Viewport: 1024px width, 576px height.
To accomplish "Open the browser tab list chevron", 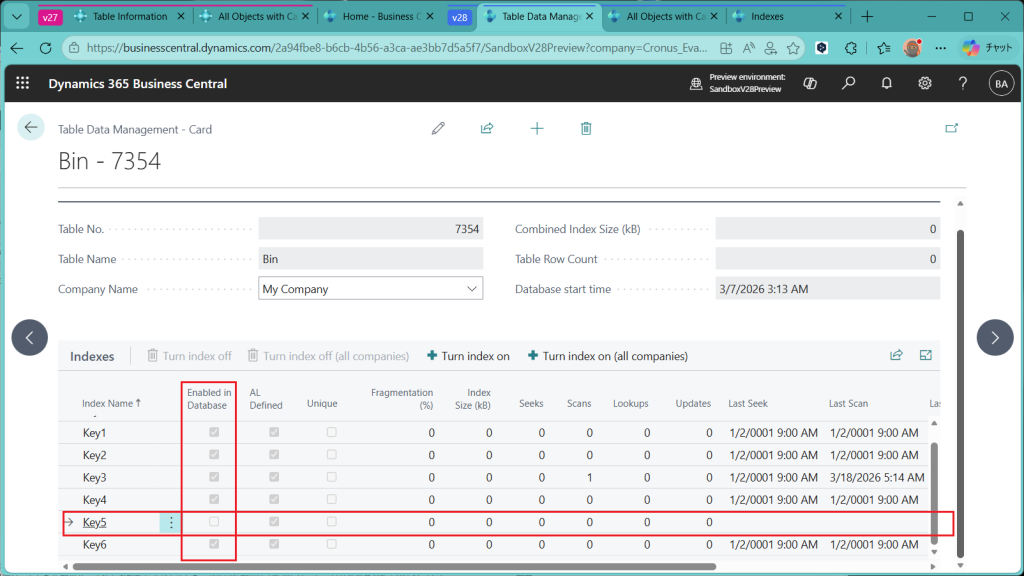I will [x=16, y=17].
